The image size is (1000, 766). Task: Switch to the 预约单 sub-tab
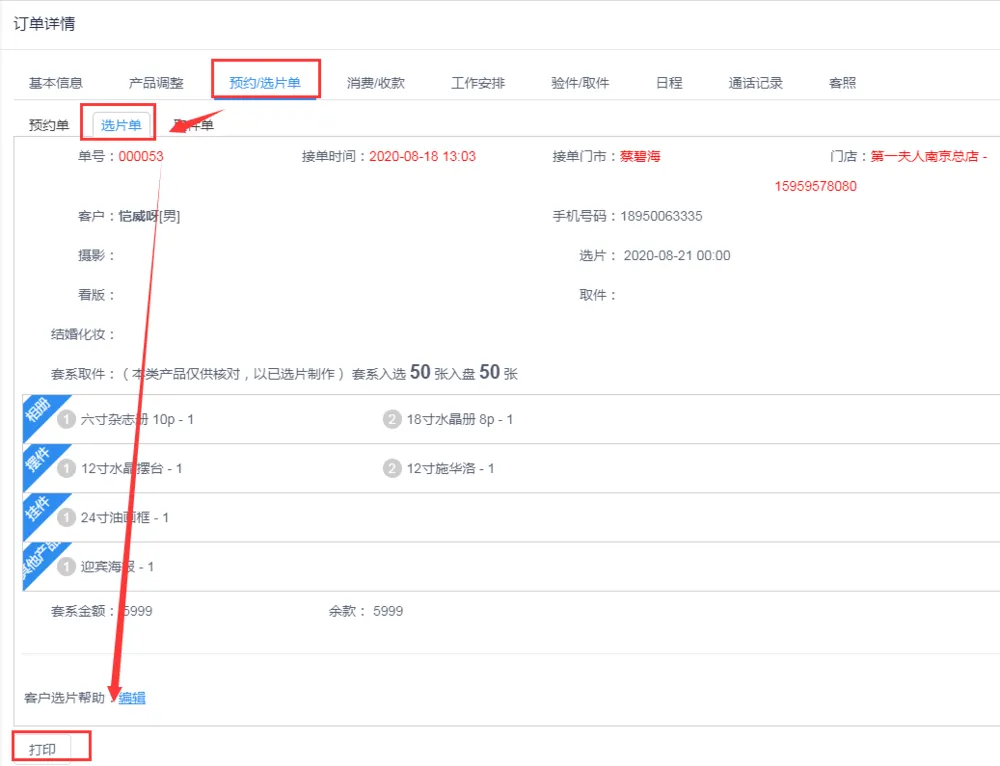[49, 125]
